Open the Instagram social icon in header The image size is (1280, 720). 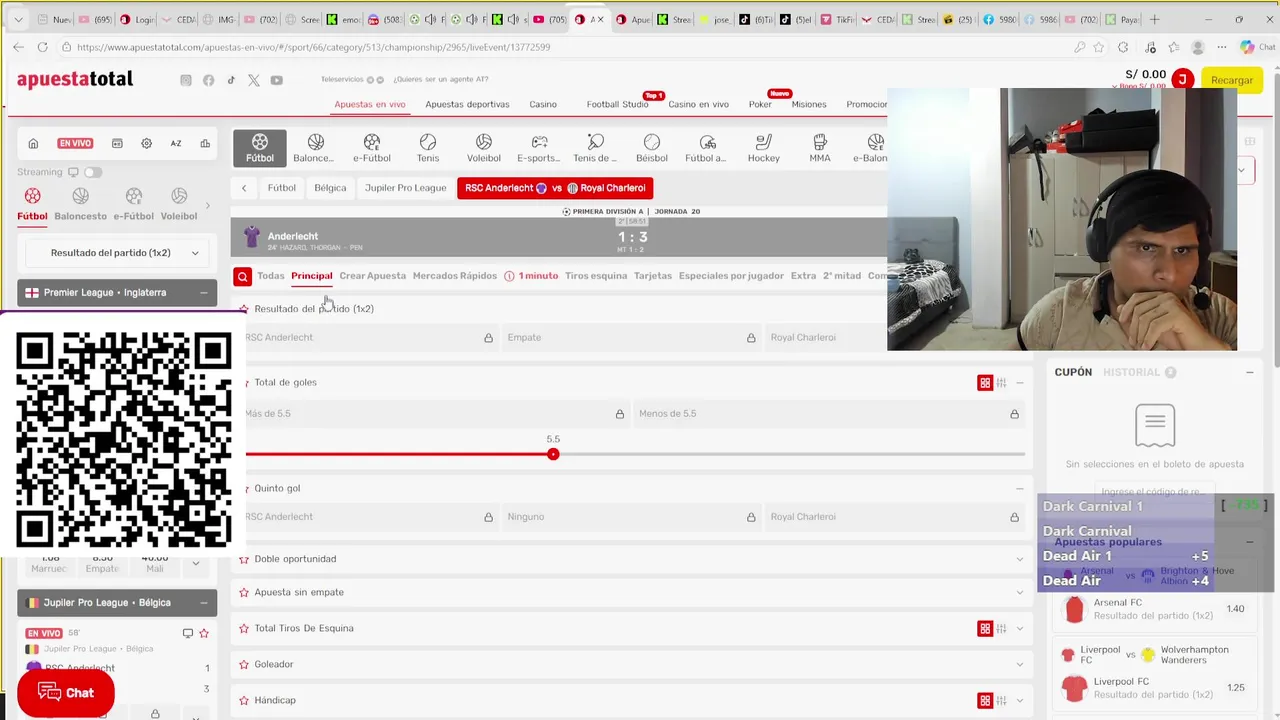185,80
